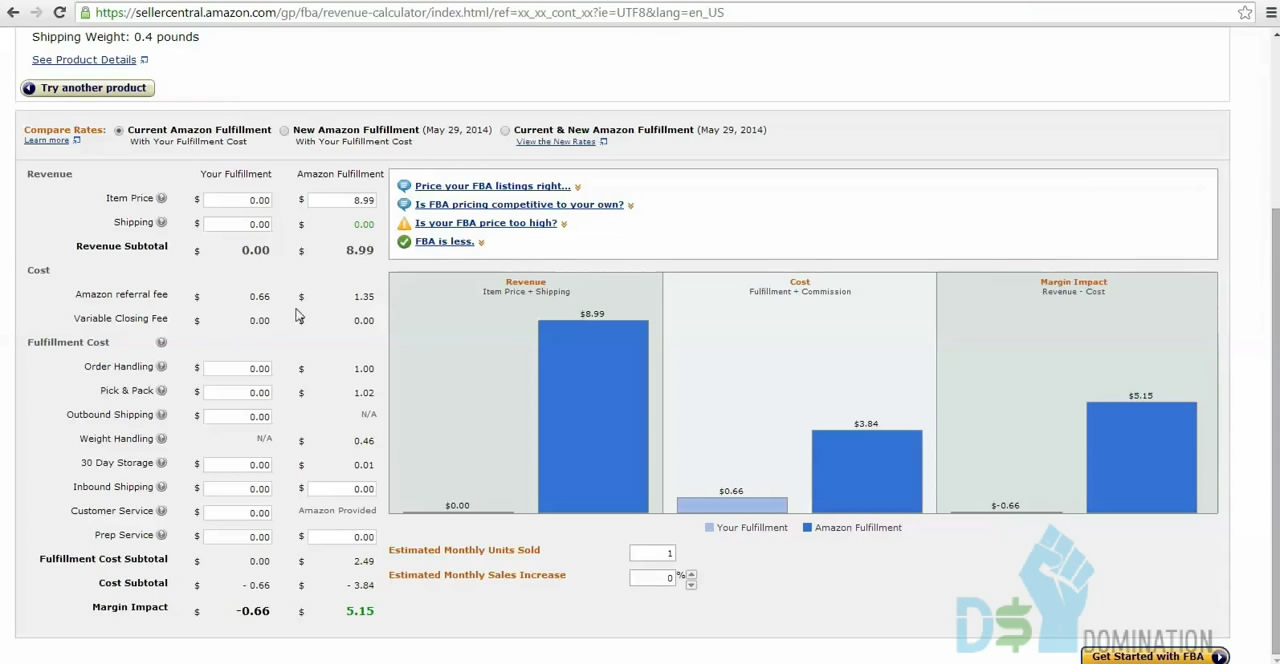This screenshot has height=664, width=1280.
Task: Show help for Pick & Pack
Action: pos(162,391)
